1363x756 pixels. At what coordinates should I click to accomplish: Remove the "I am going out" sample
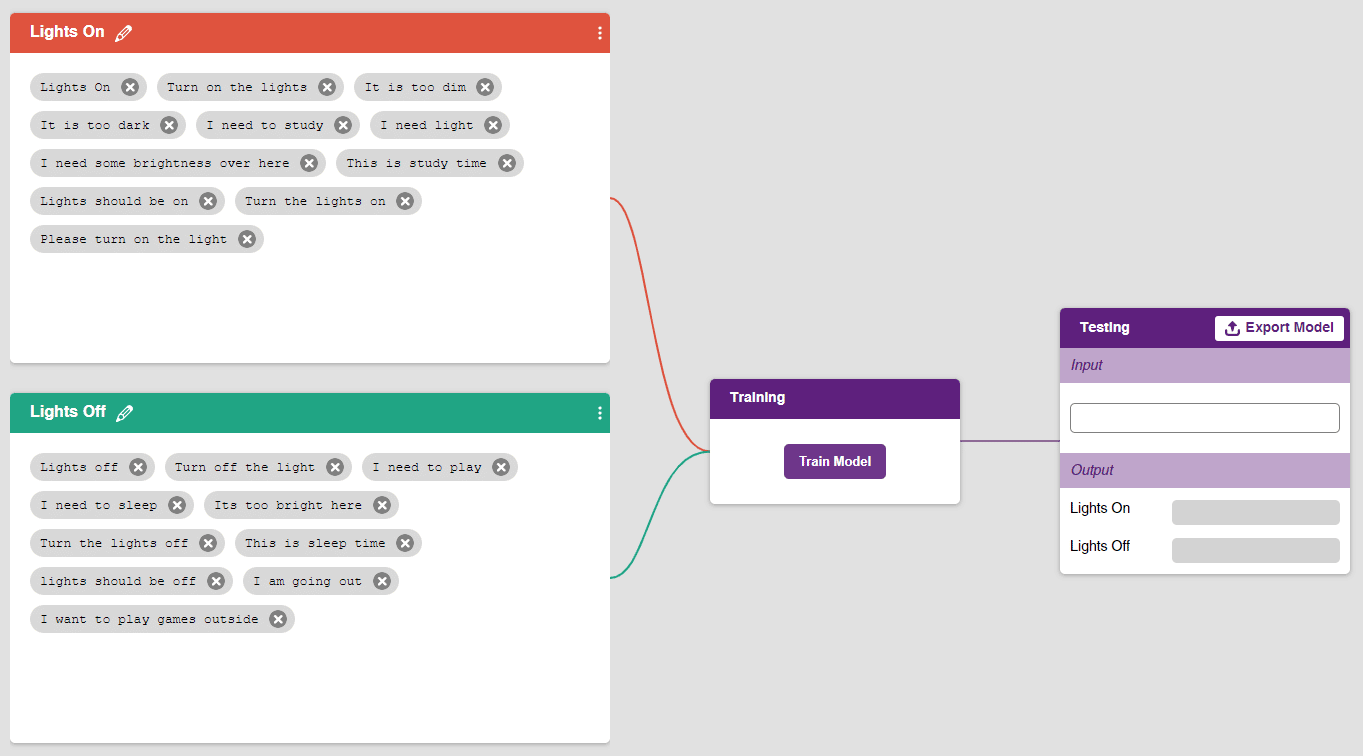click(382, 581)
